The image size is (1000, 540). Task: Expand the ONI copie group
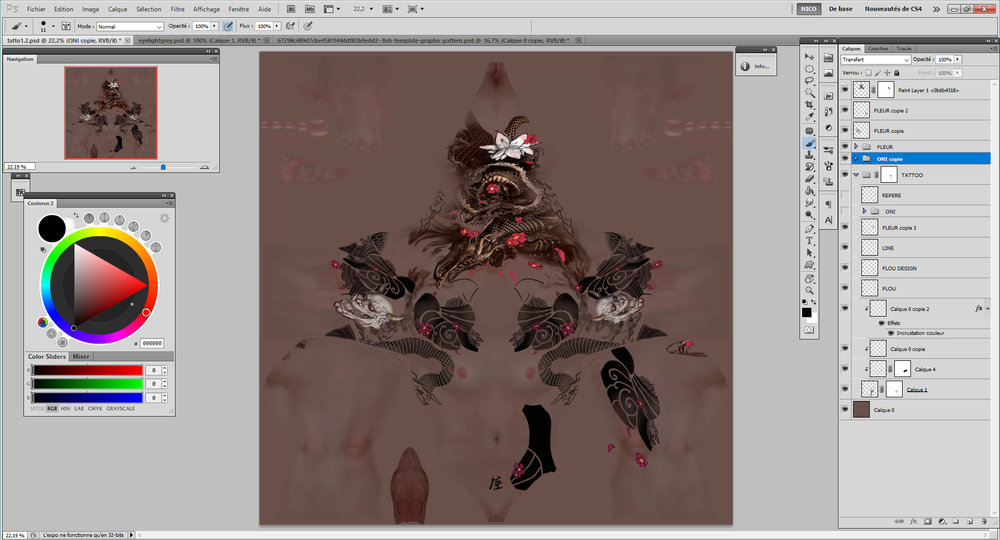(856, 159)
